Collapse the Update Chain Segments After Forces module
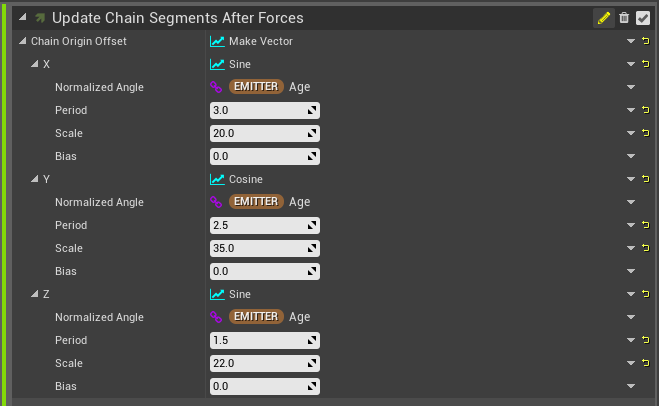 pyautogui.click(x=23, y=17)
